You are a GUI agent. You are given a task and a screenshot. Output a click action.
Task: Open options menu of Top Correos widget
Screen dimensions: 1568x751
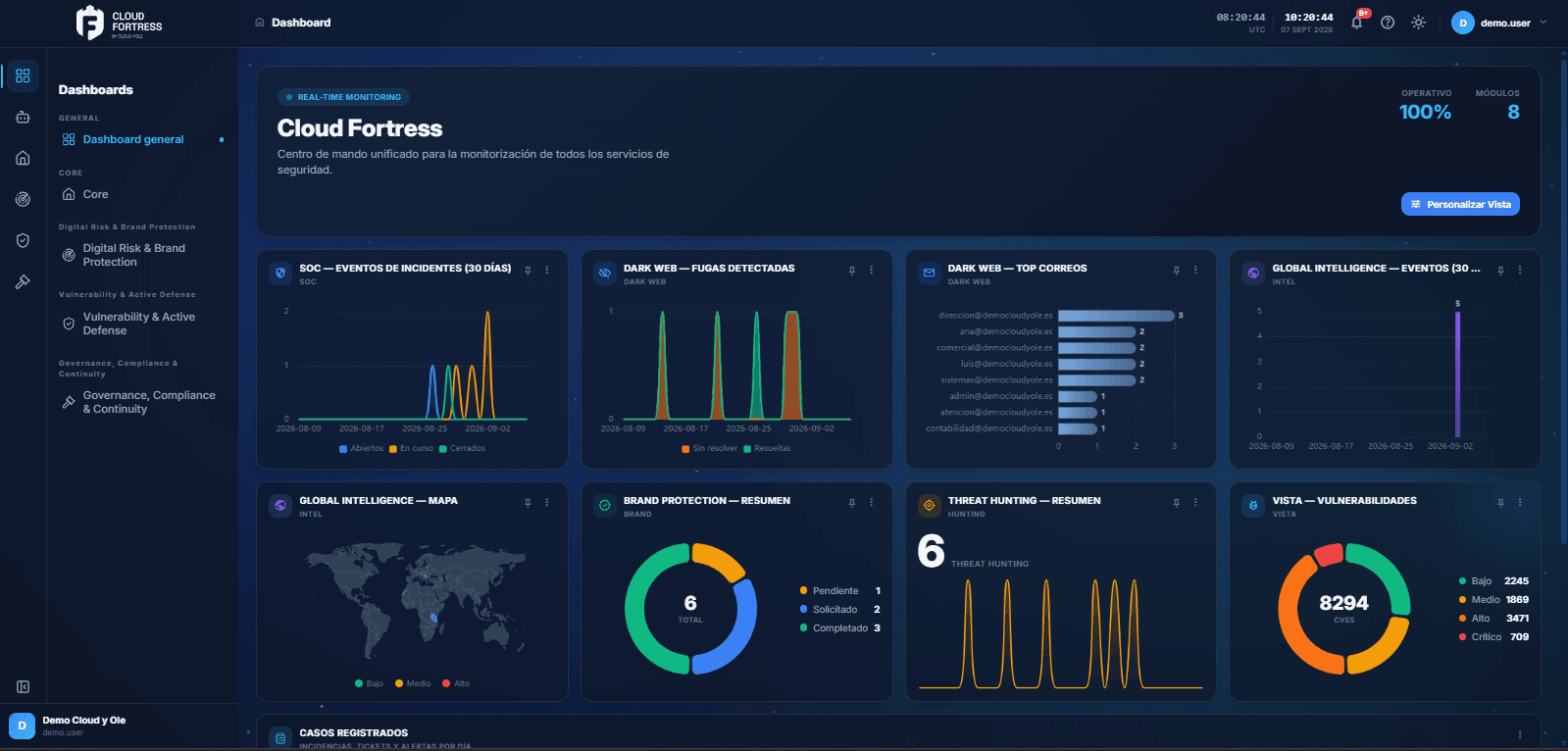1195,271
